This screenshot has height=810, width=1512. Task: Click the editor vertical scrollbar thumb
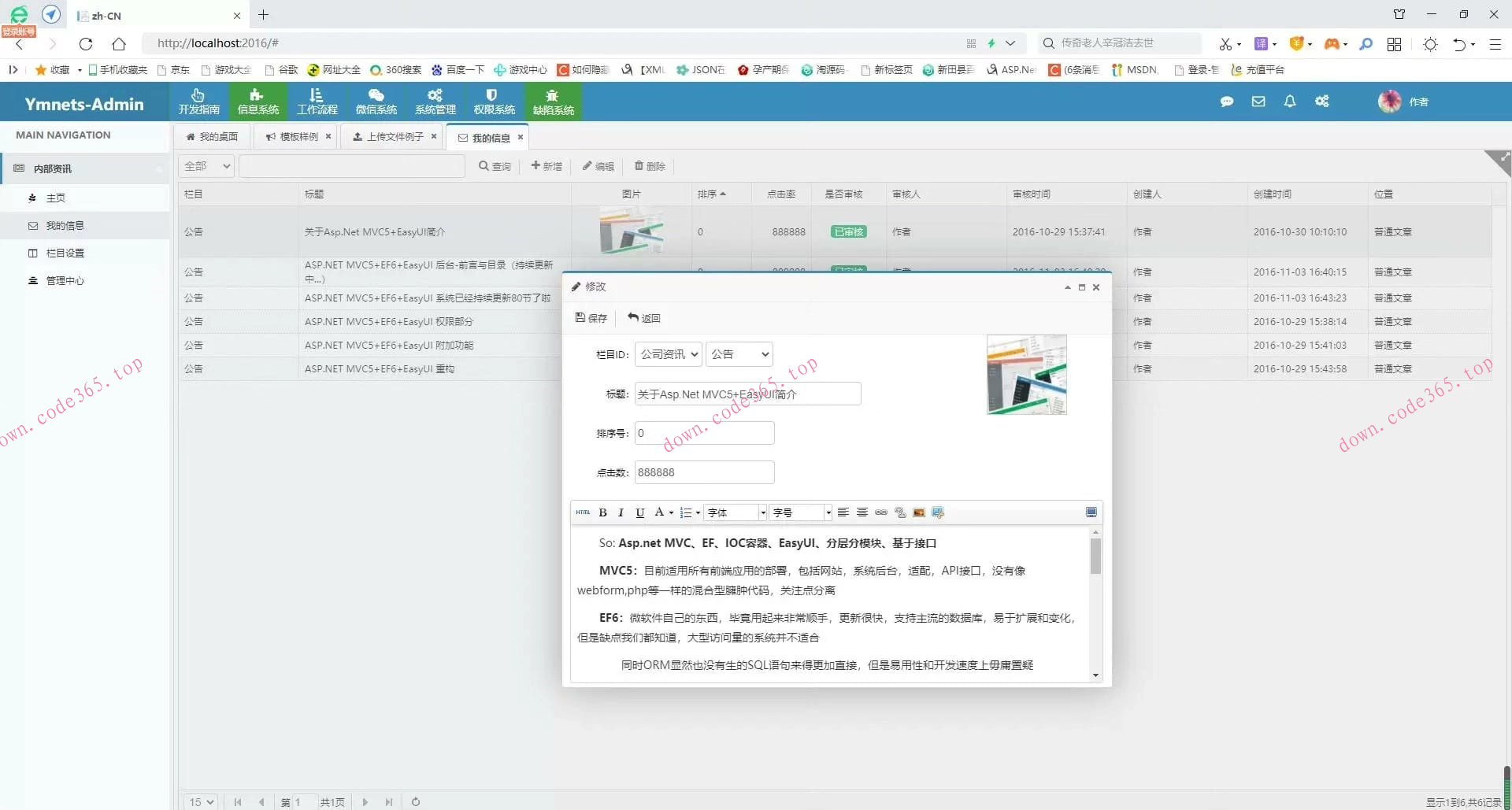[1095, 557]
